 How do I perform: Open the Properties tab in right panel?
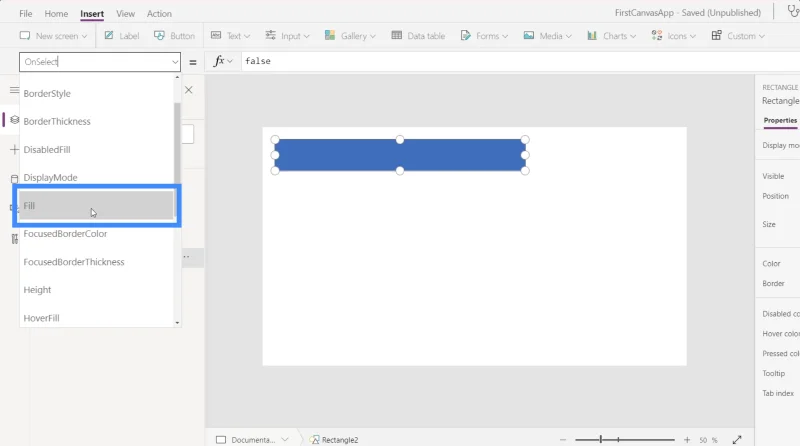(780, 120)
